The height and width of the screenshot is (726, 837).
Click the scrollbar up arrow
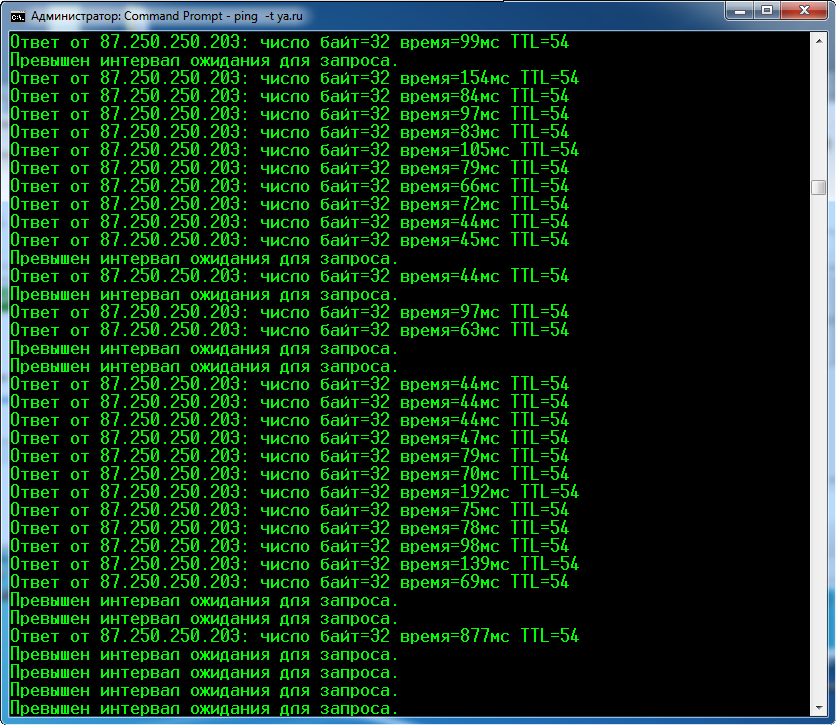pos(819,40)
